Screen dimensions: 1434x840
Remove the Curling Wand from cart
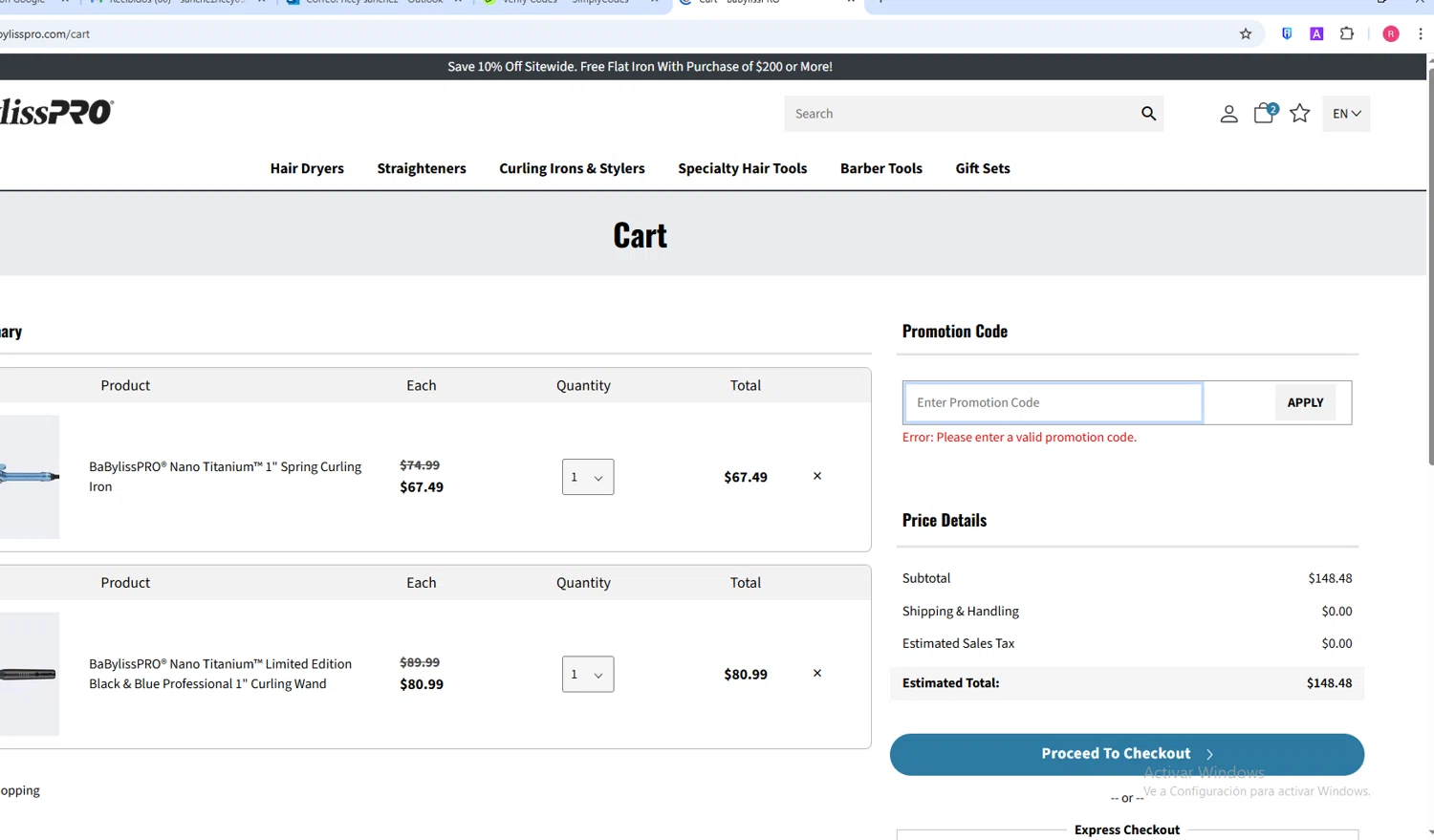(x=817, y=673)
